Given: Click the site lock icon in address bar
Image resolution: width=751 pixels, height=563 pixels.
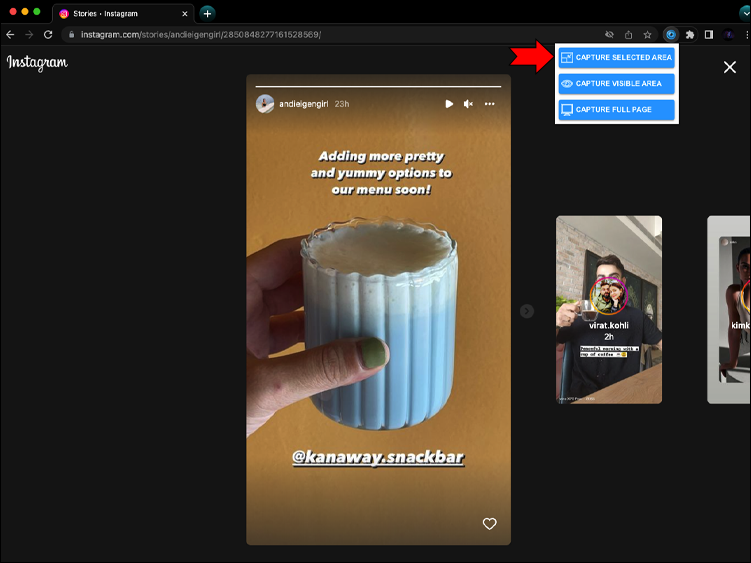Looking at the screenshot, I should pyautogui.click(x=71, y=34).
